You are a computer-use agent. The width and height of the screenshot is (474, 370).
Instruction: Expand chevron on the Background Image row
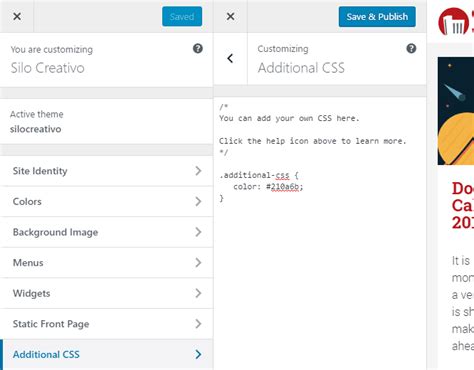tap(198, 232)
